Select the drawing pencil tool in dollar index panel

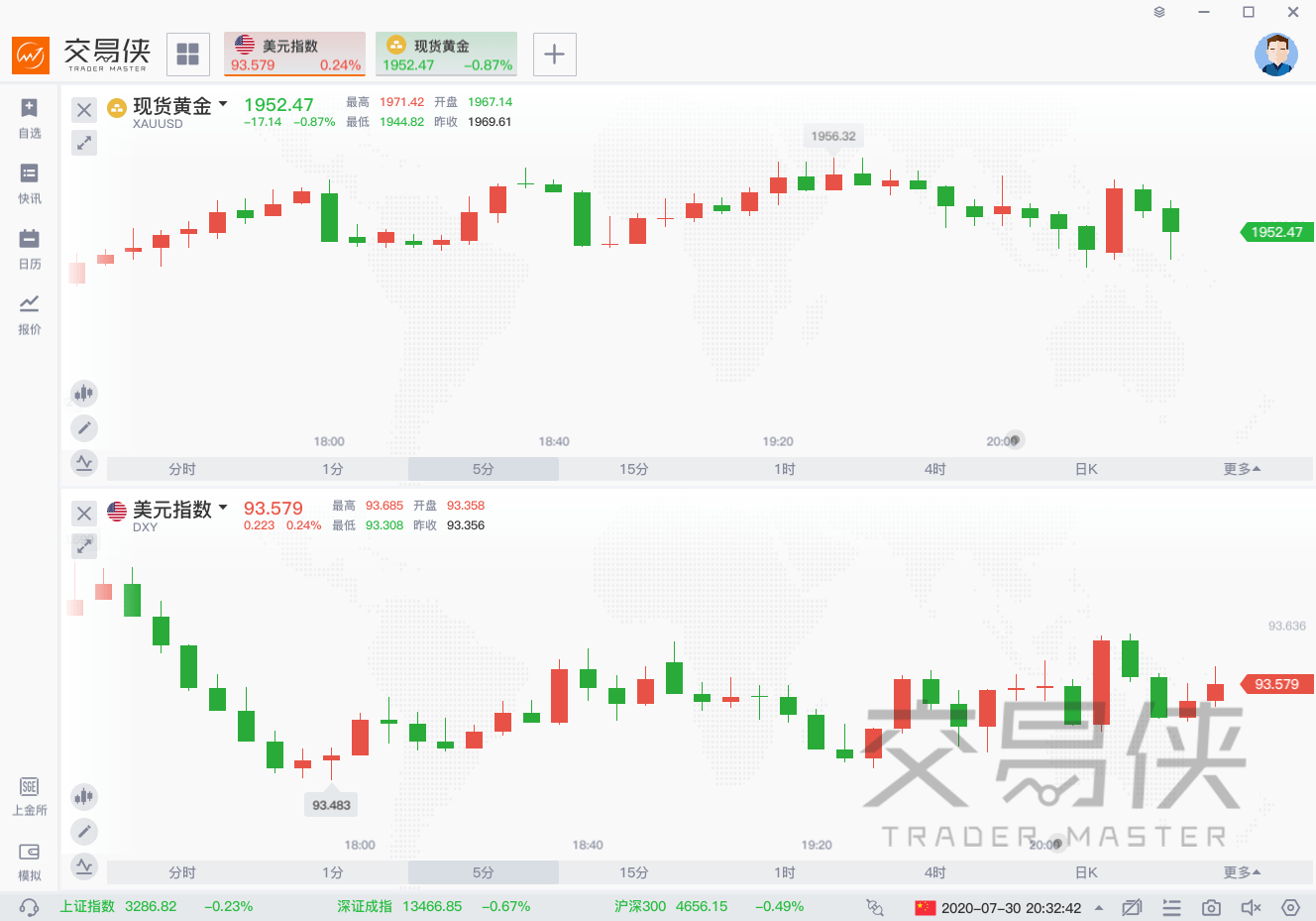(84, 831)
